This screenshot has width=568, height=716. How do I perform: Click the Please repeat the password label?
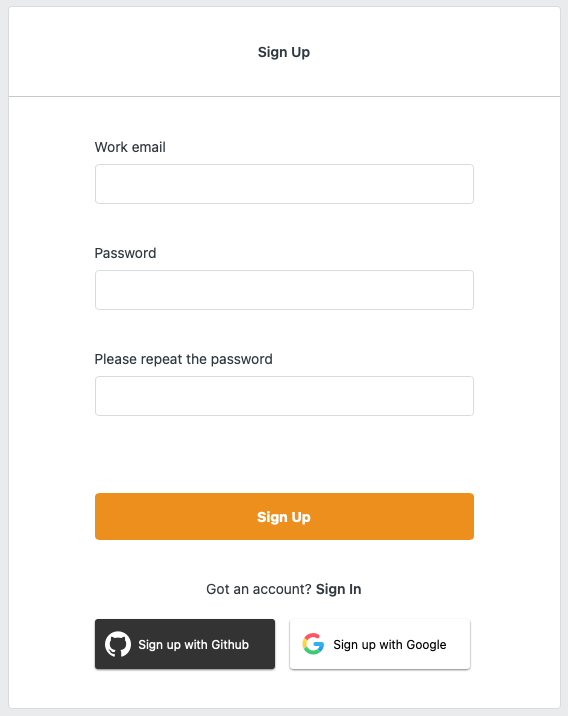pyautogui.click(x=184, y=359)
